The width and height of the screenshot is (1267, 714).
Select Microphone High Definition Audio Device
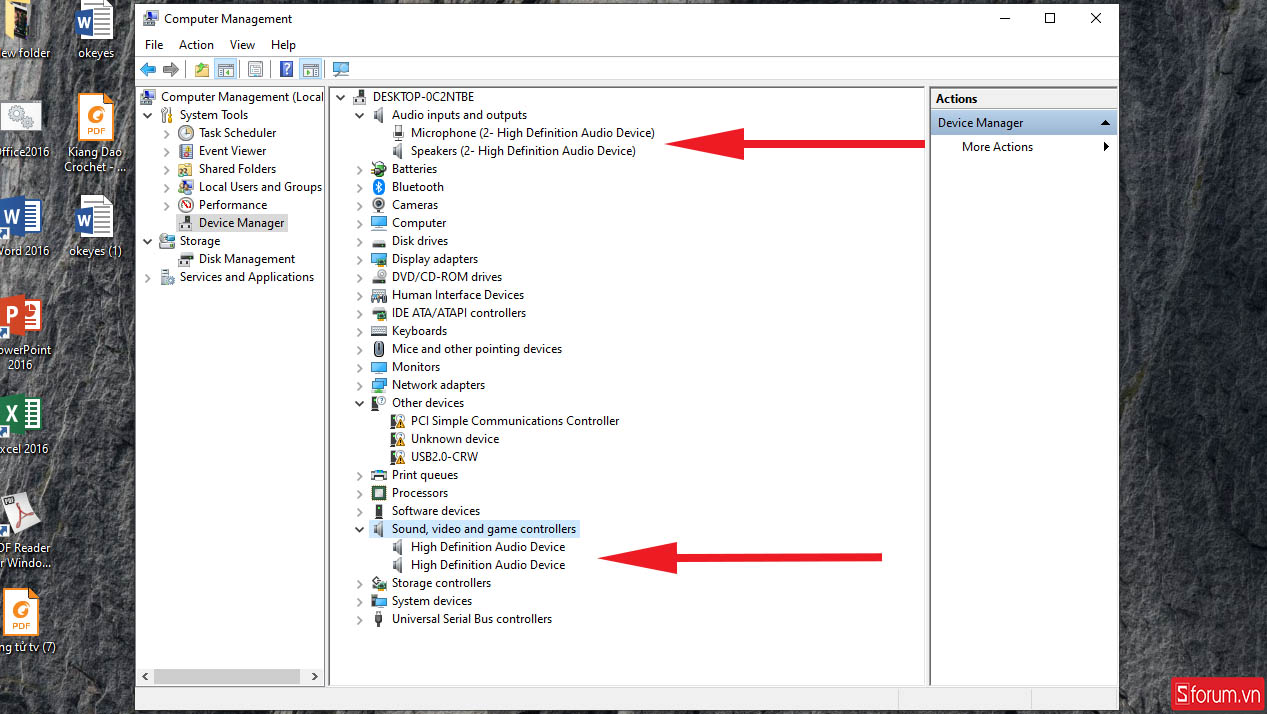click(532, 133)
